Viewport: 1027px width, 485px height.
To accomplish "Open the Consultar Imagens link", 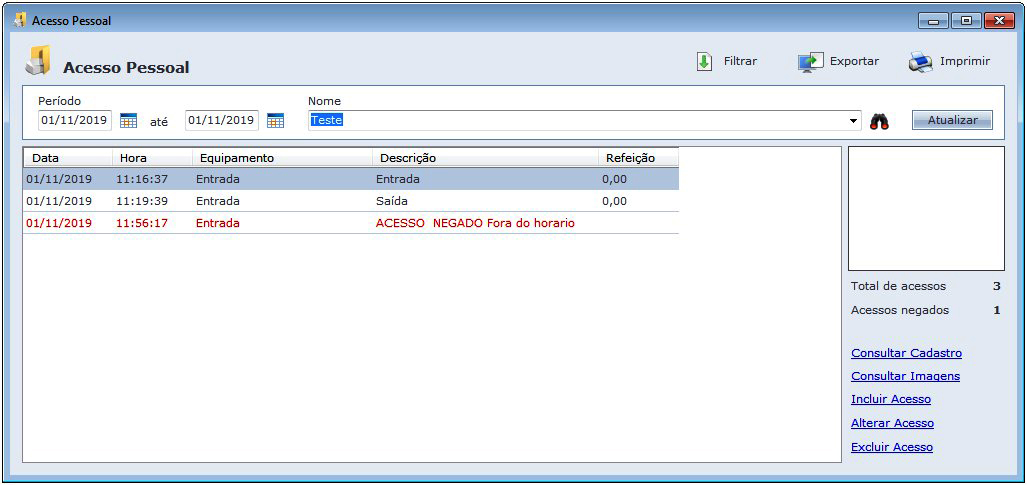I will [905, 376].
